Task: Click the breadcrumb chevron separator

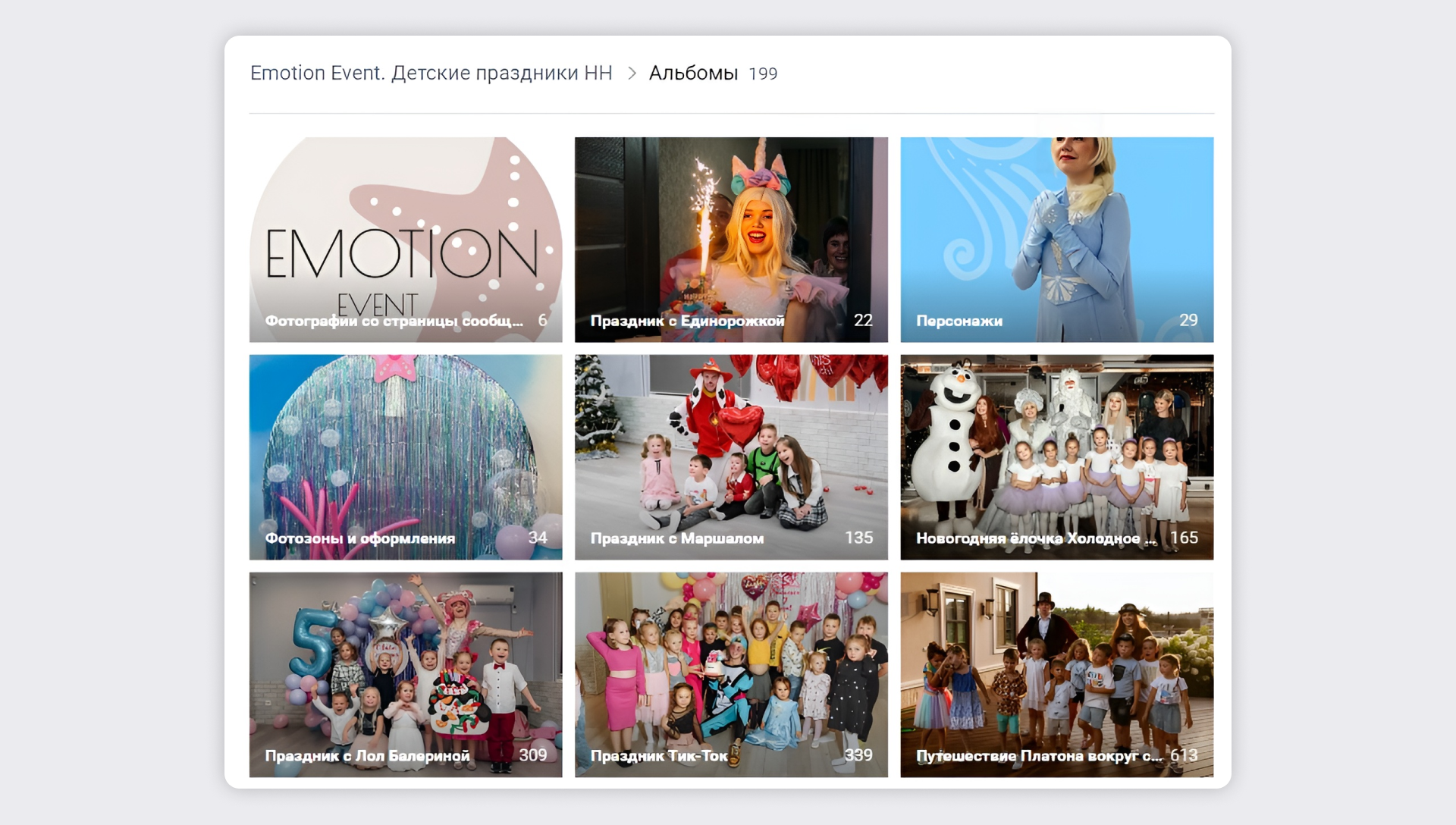Action: pyautogui.click(x=632, y=73)
